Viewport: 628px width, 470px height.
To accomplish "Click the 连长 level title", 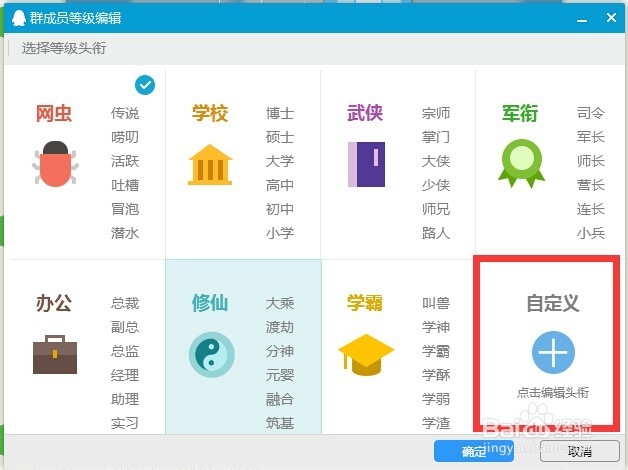I will [591, 209].
